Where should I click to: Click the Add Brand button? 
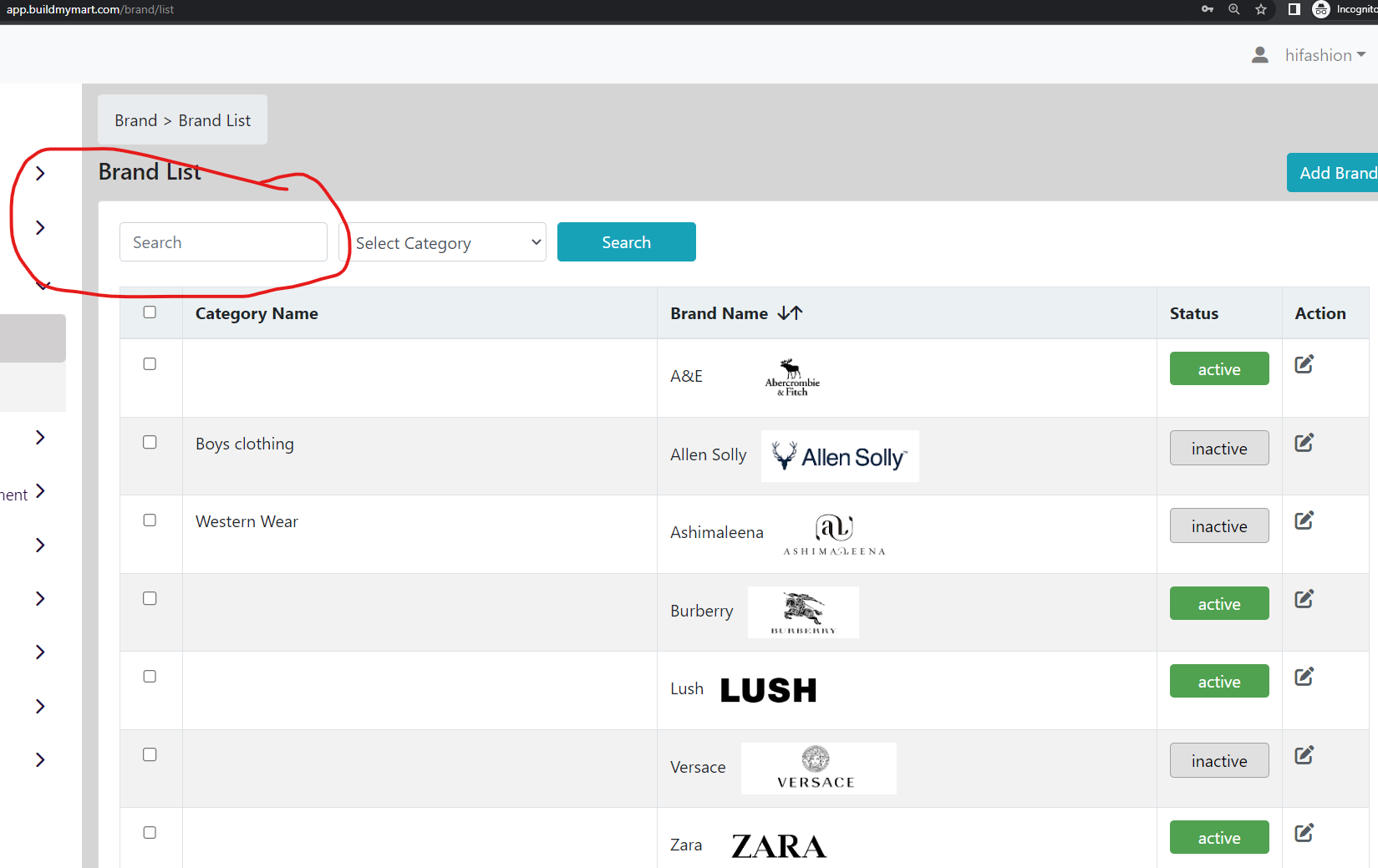(1334, 173)
